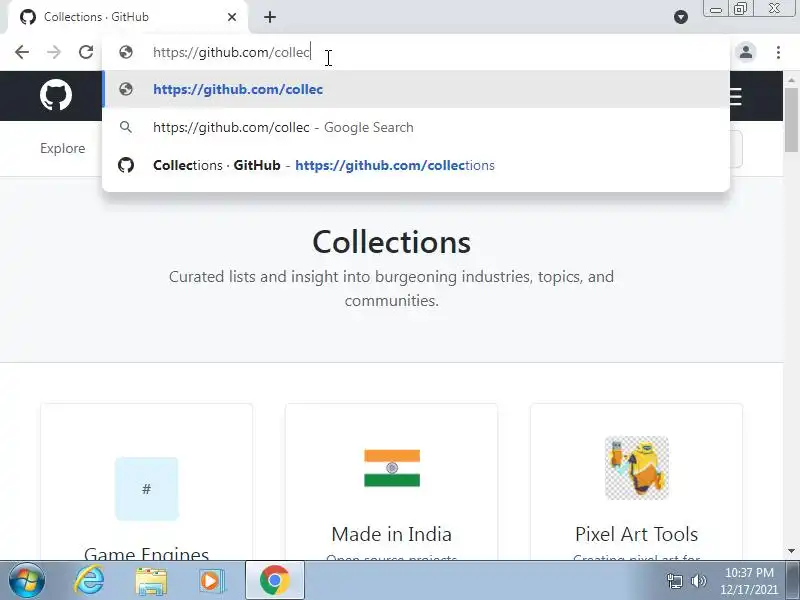This screenshot has width=800, height=600.
Task: Open the Windows Start button
Action: click(26, 581)
